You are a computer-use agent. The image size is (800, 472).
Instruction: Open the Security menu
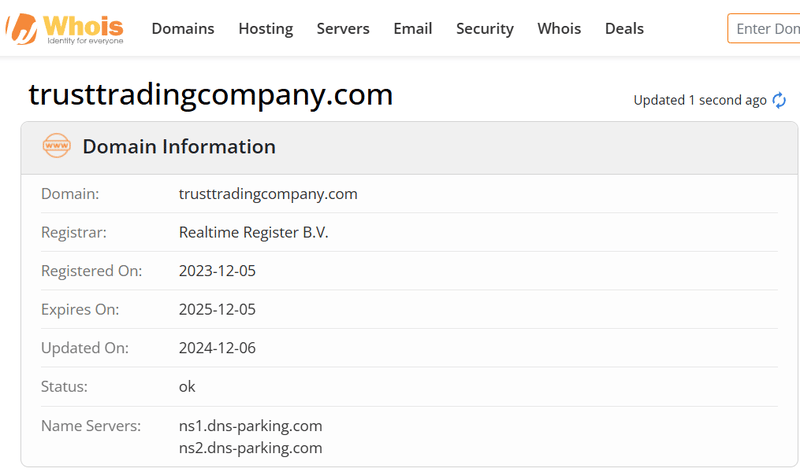point(484,28)
